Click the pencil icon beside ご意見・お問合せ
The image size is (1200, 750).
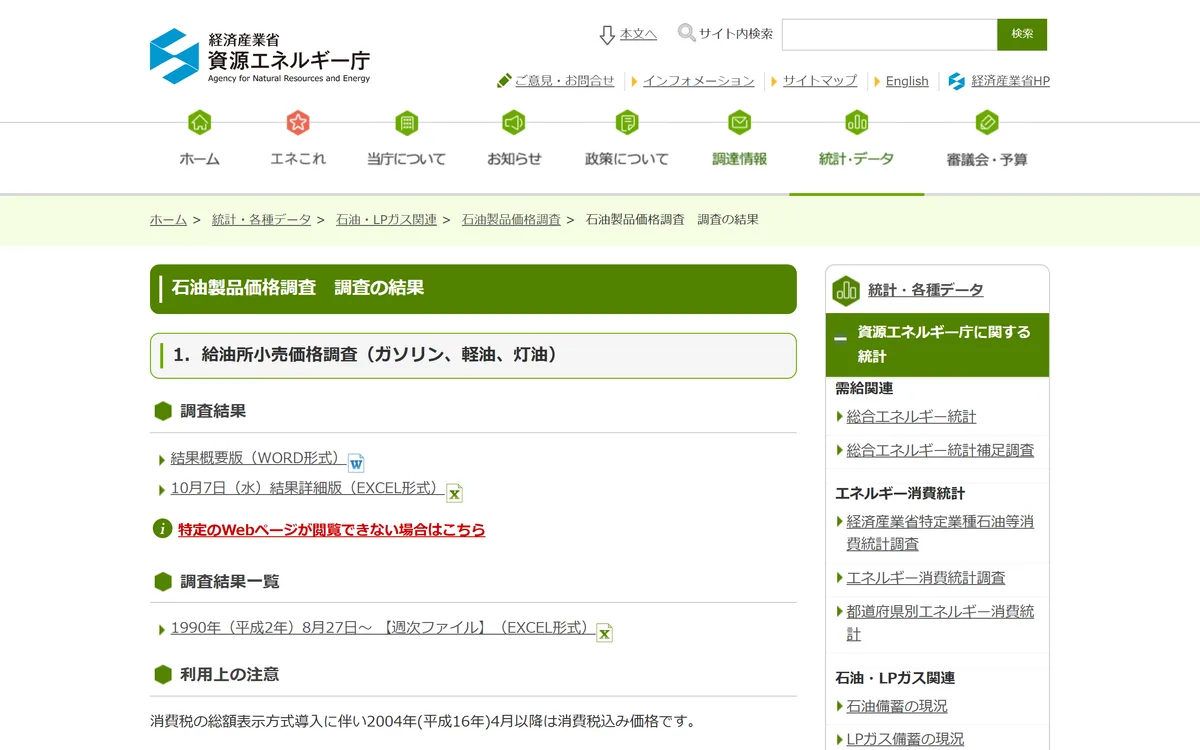pyautogui.click(x=504, y=81)
